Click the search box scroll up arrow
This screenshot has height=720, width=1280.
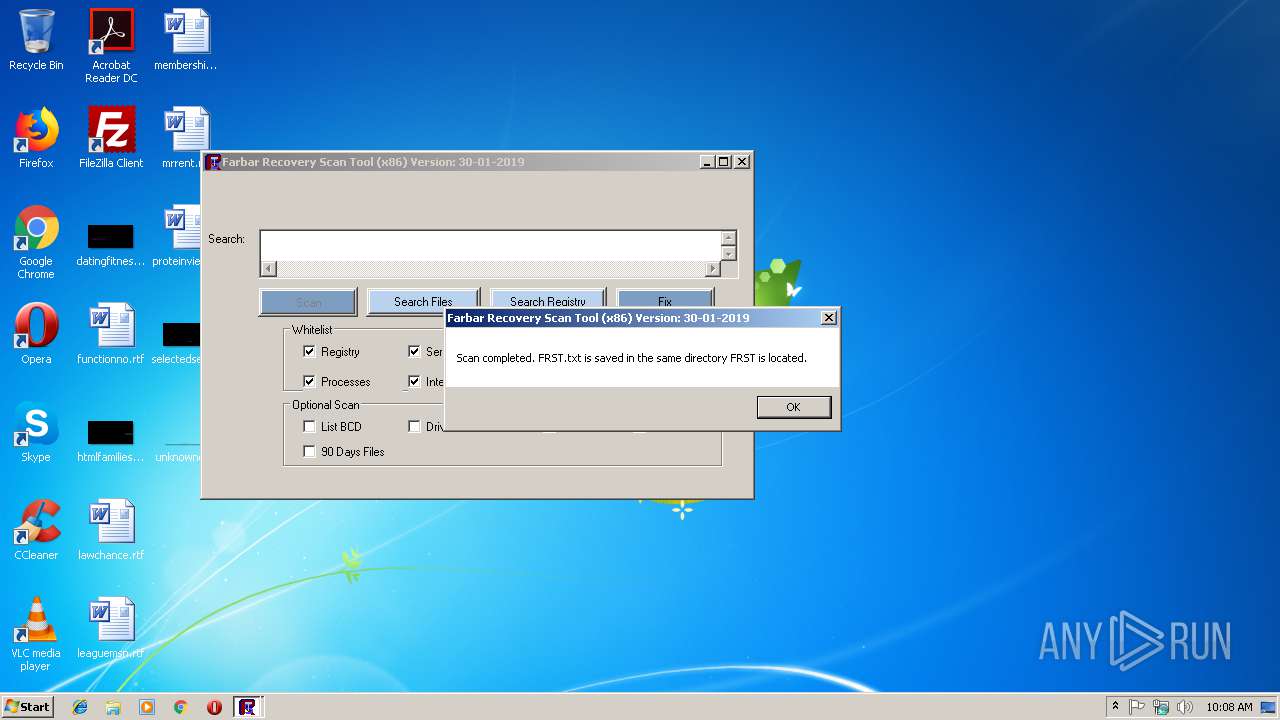point(728,238)
